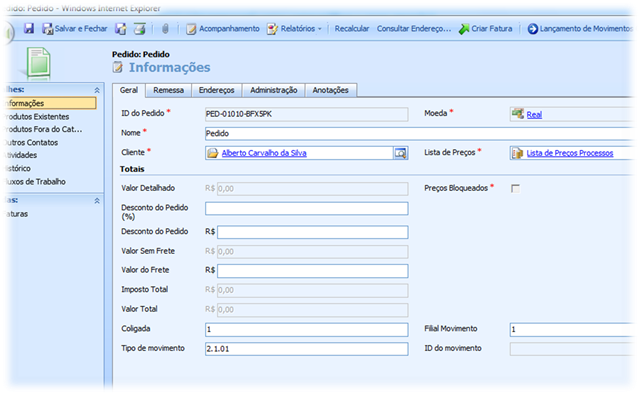Open Produtos Fora do Catálogo item

pos(43,129)
